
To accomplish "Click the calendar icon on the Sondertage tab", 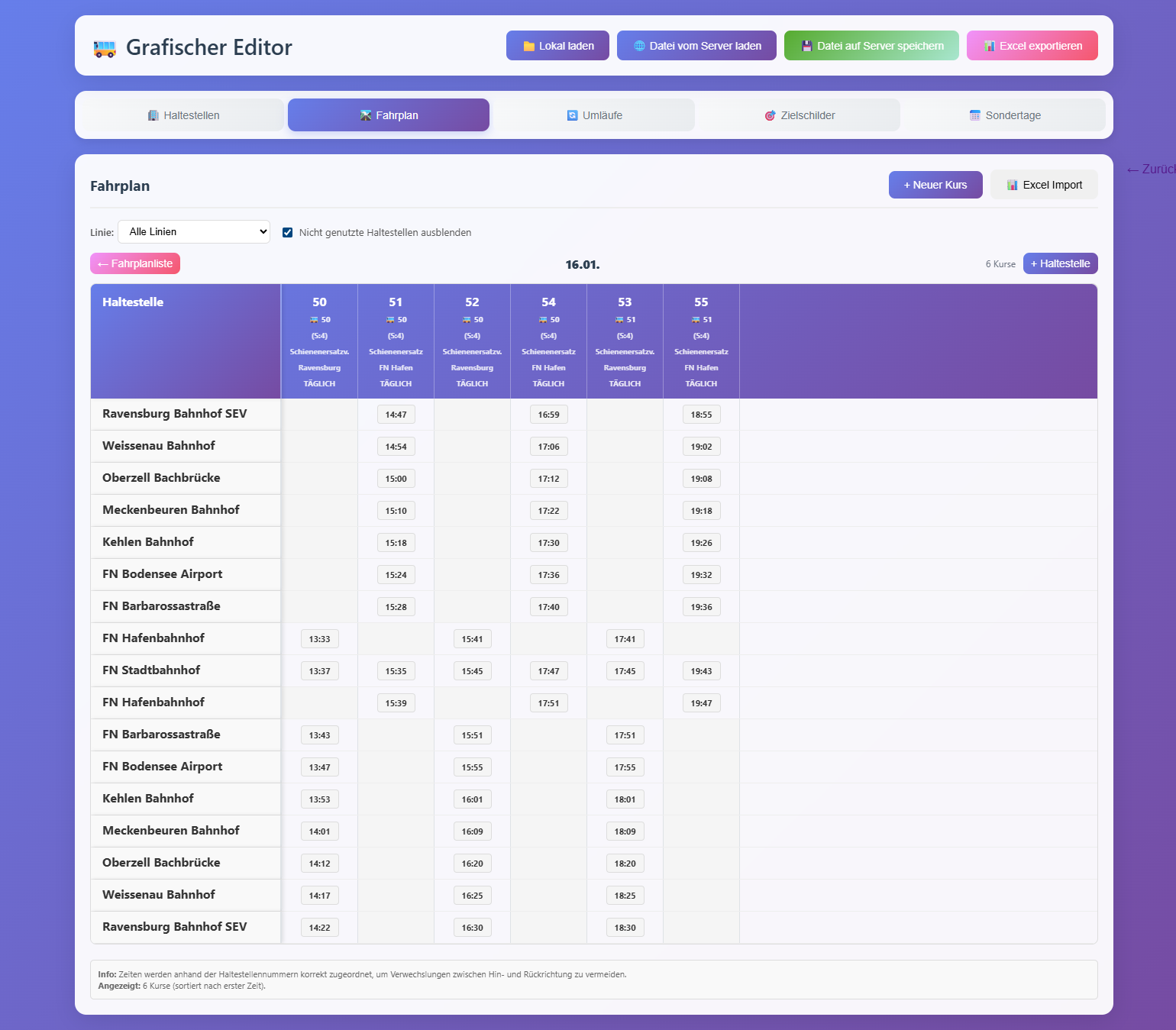I will [974, 115].
